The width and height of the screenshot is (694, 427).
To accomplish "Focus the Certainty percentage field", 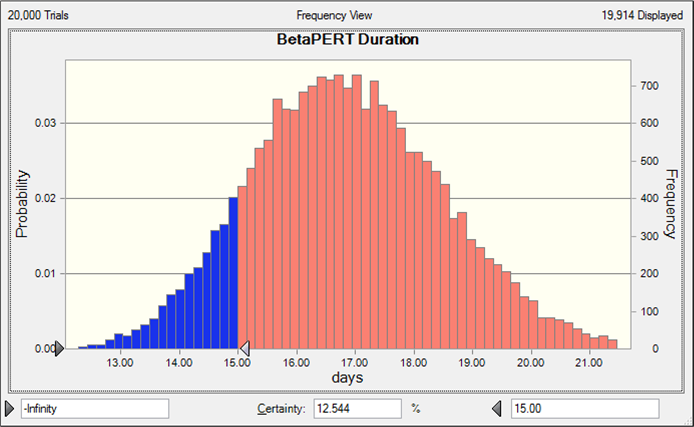I will (x=358, y=408).
